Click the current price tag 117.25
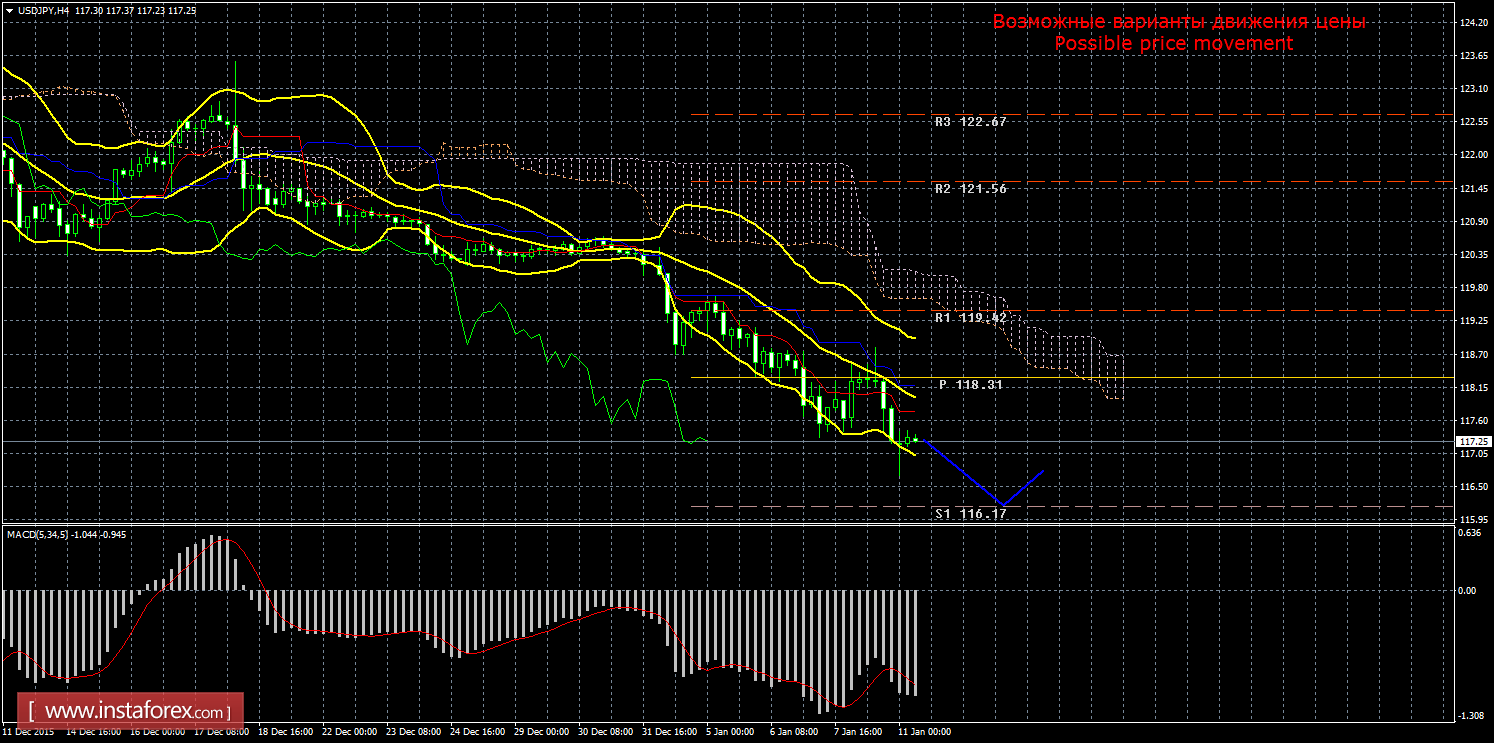 (x=1474, y=441)
